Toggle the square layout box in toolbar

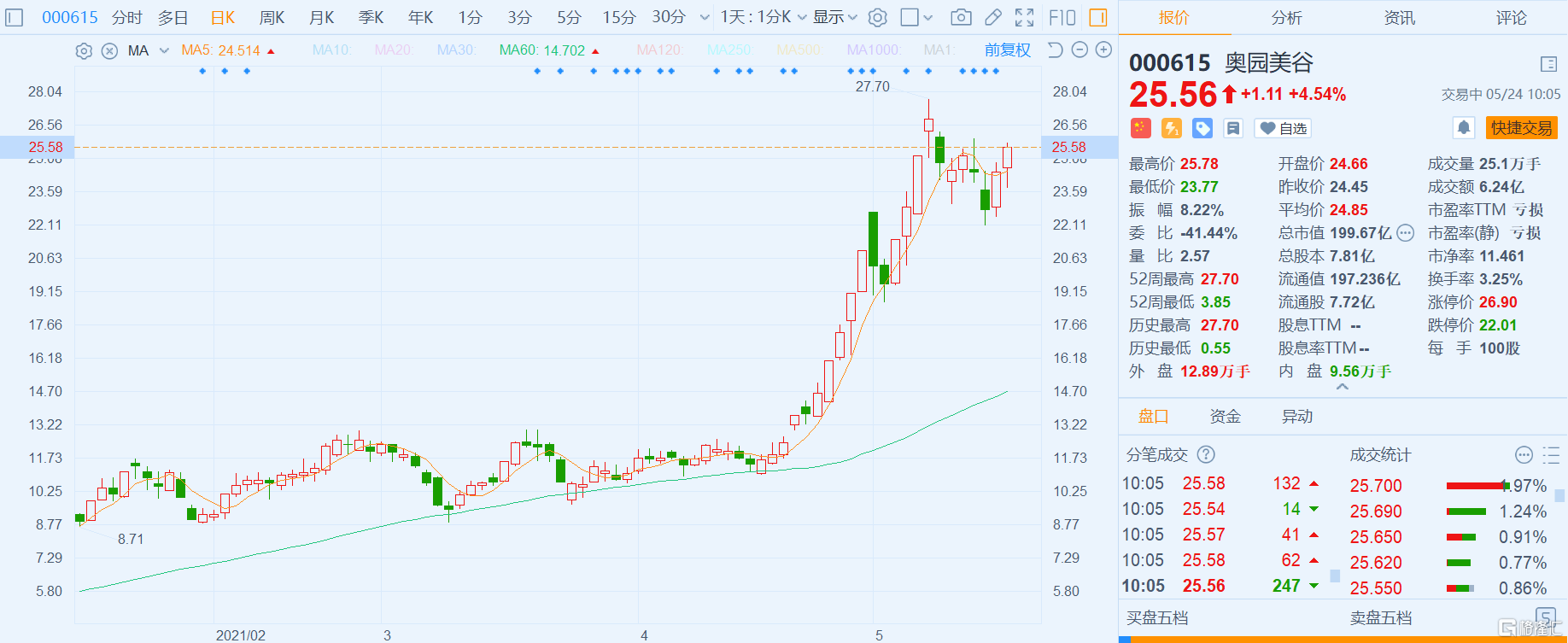tap(910, 17)
